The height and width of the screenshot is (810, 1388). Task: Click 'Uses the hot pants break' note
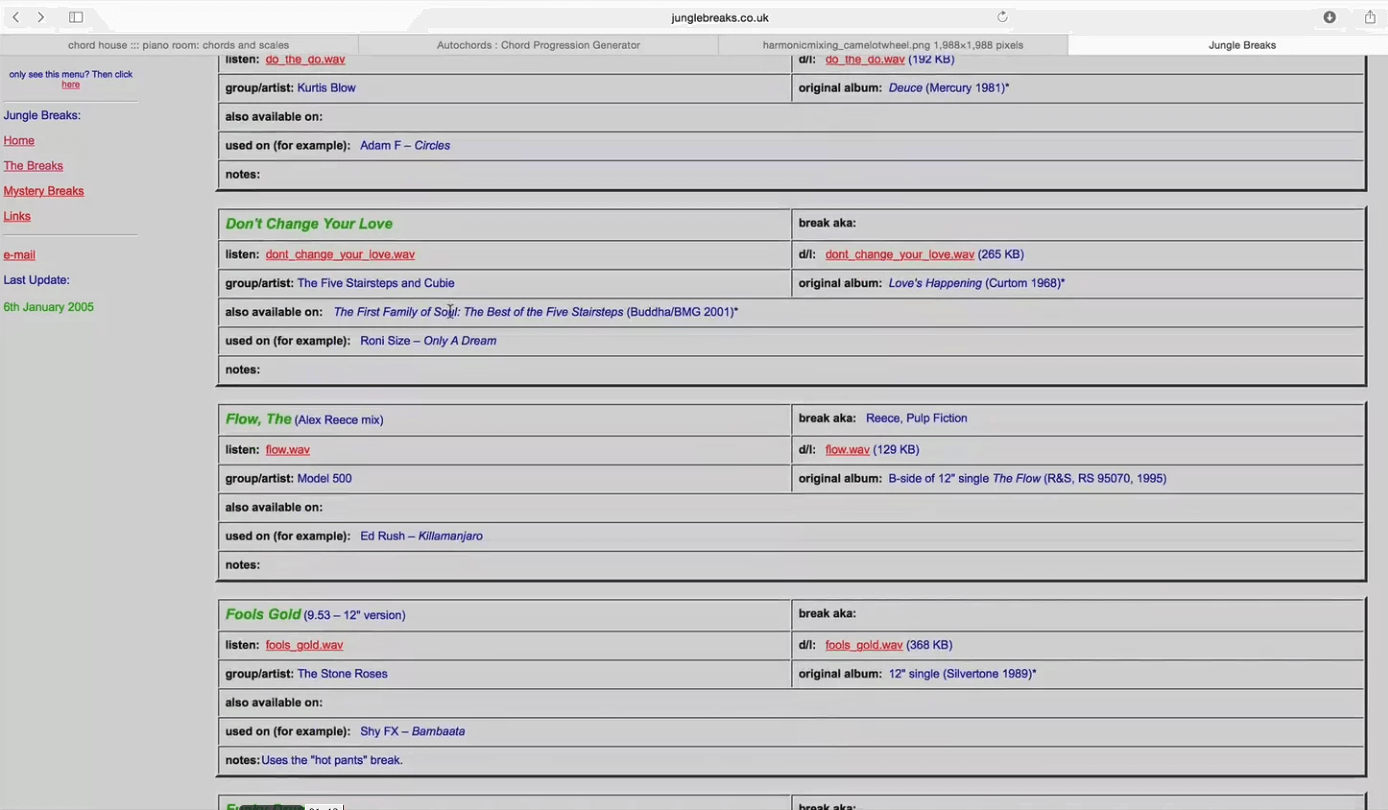[x=332, y=761]
